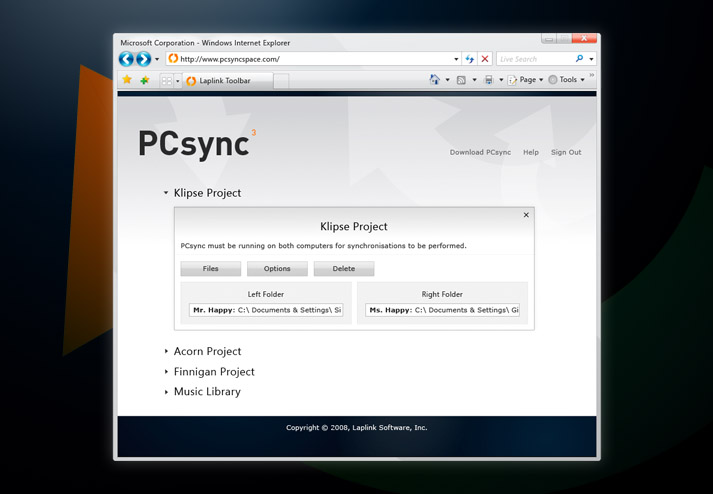Screen dimensions: 713x494
Task: Switch to the Laplink Toolbar tab
Action: (225, 81)
